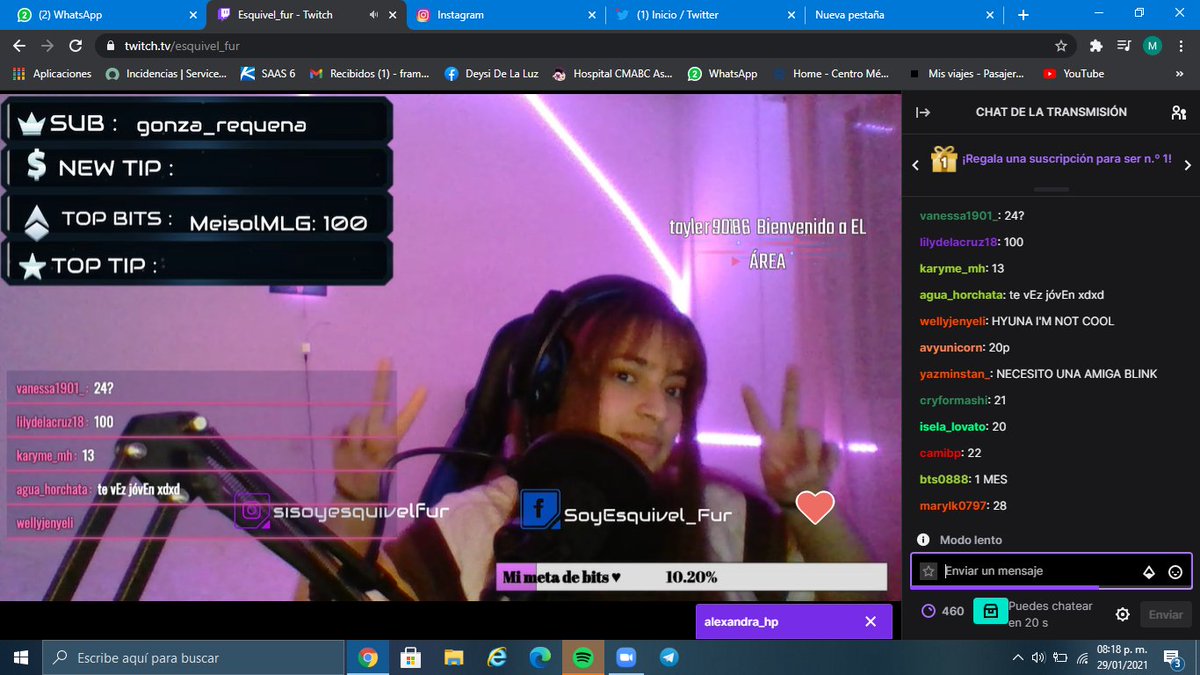Click the twitch.tv address bar
1200x675 pixels.
coord(583,46)
